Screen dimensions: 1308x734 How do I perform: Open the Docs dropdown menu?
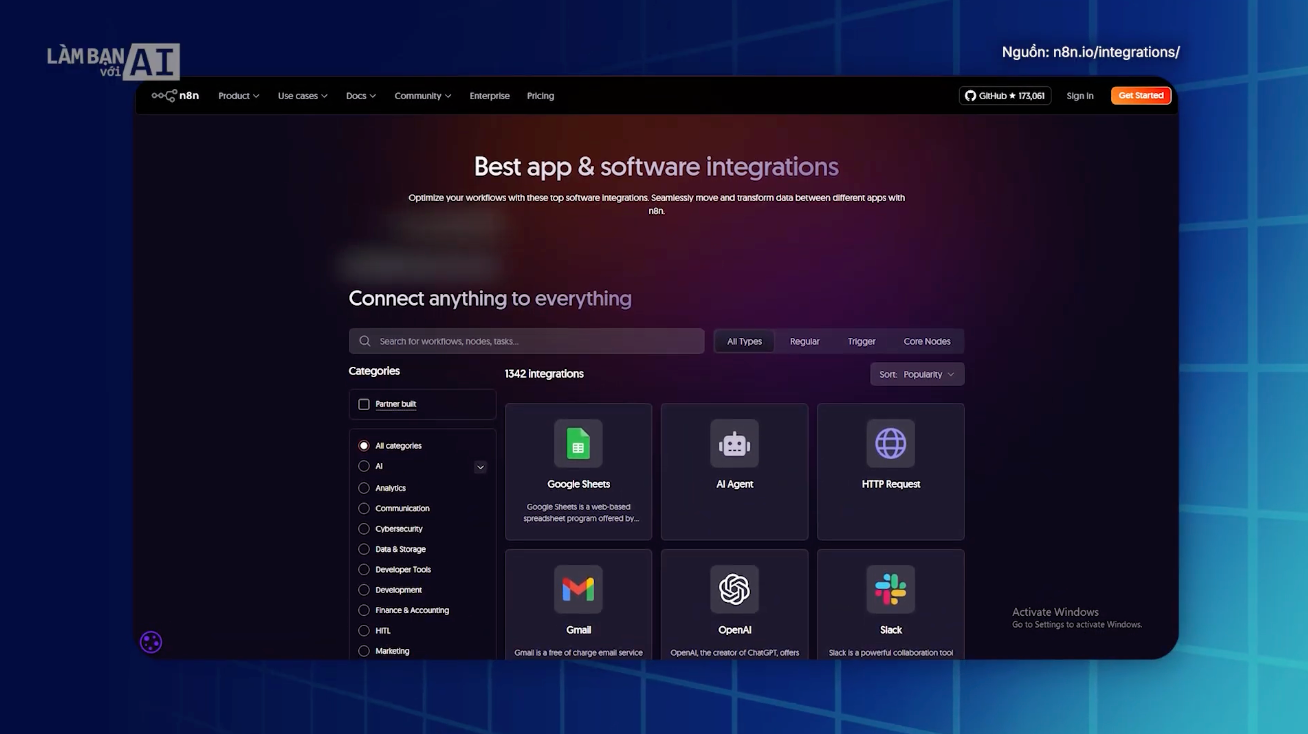coord(361,96)
